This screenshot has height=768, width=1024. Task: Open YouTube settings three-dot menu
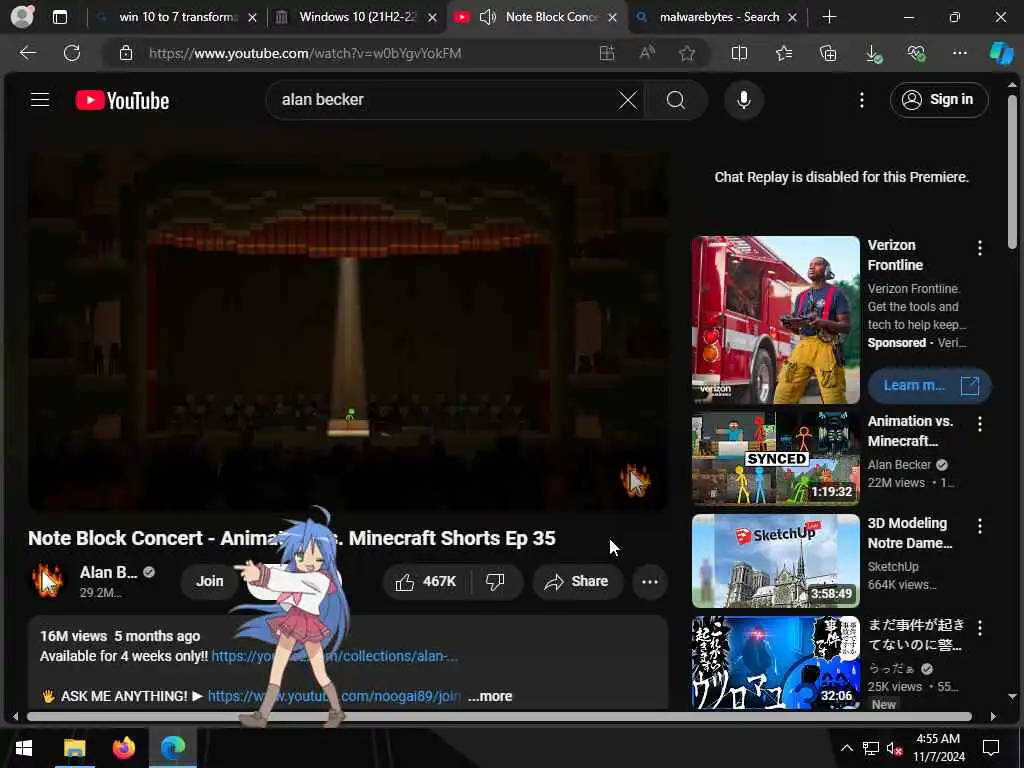pyautogui.click(x=862, y=100)
